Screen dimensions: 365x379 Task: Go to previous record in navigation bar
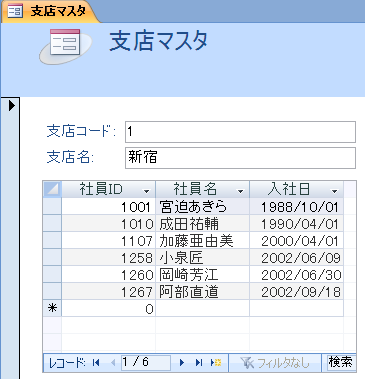[x=113, y=362]
